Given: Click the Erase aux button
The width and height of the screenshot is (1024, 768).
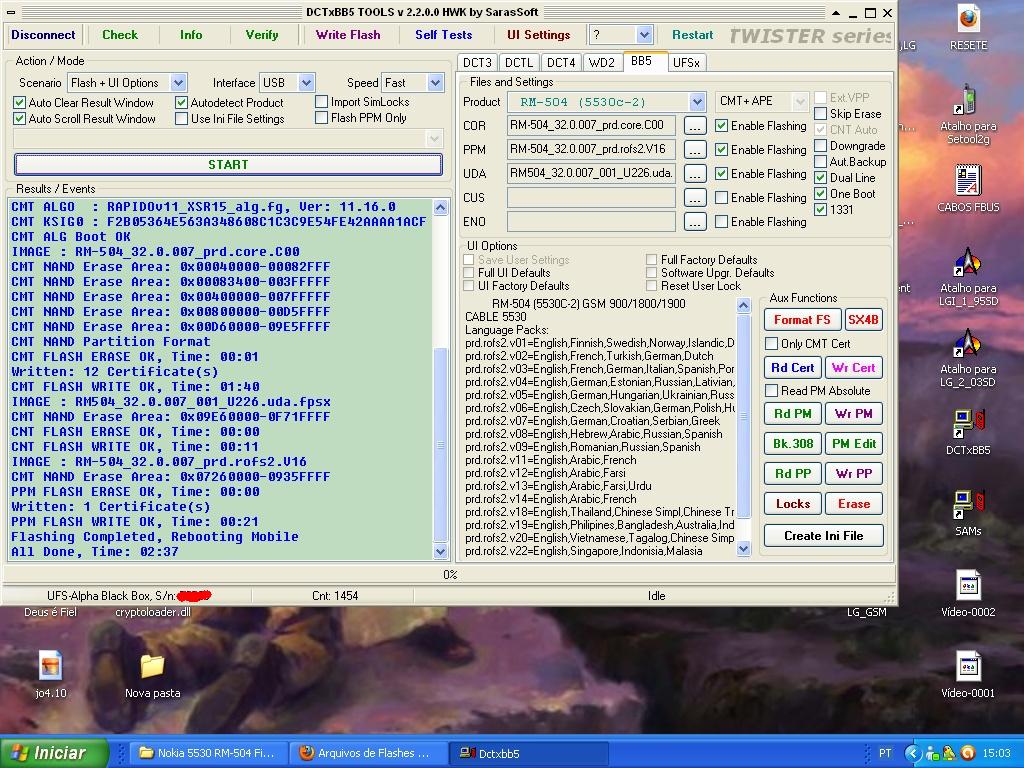Looking at the screenshot, I should pyautogui.click(x=854, y=504).
